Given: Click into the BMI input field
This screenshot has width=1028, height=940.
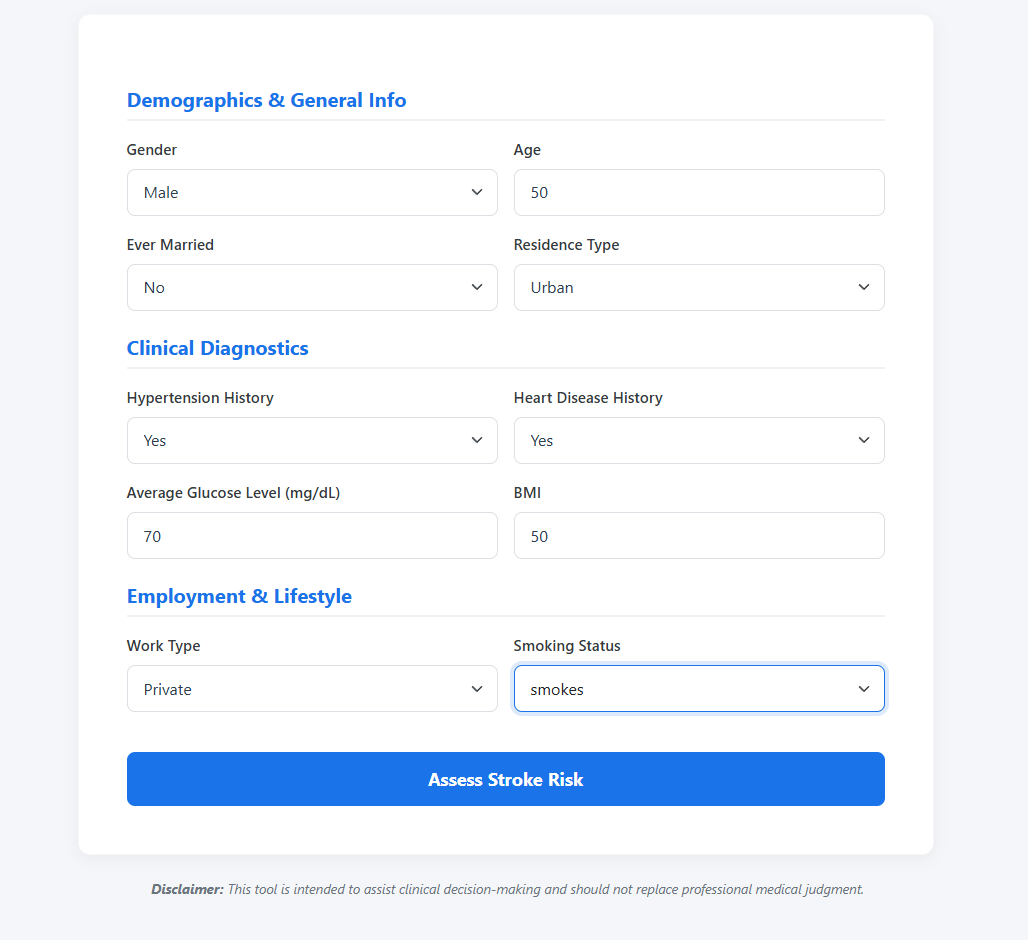Looking at the screenshot, I should click(699, 536).
